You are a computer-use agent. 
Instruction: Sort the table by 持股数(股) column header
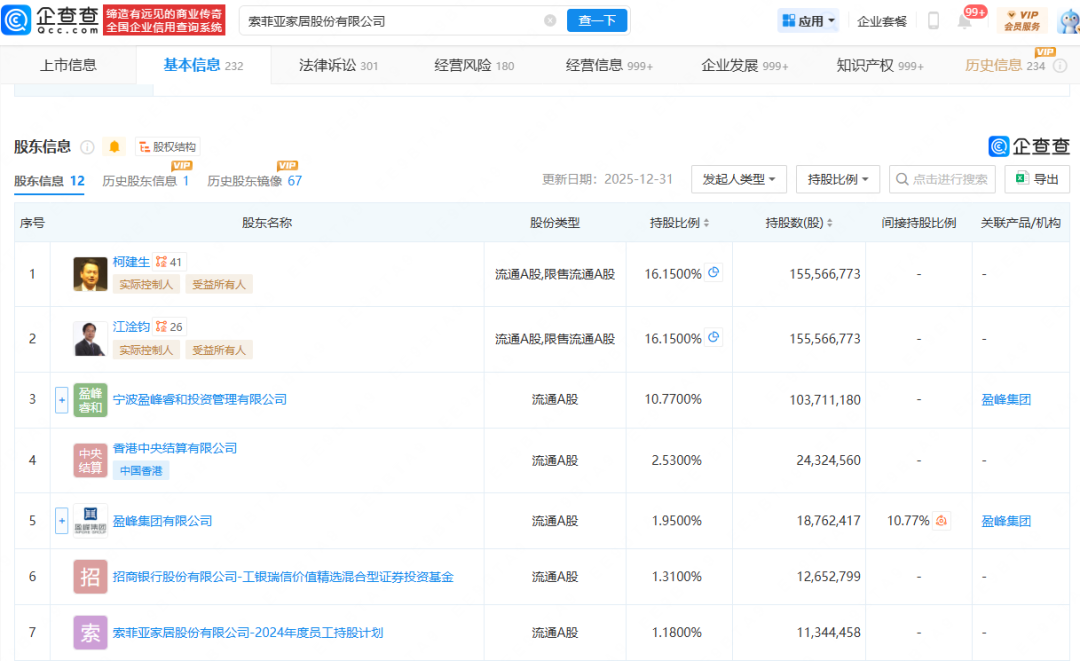798,223
